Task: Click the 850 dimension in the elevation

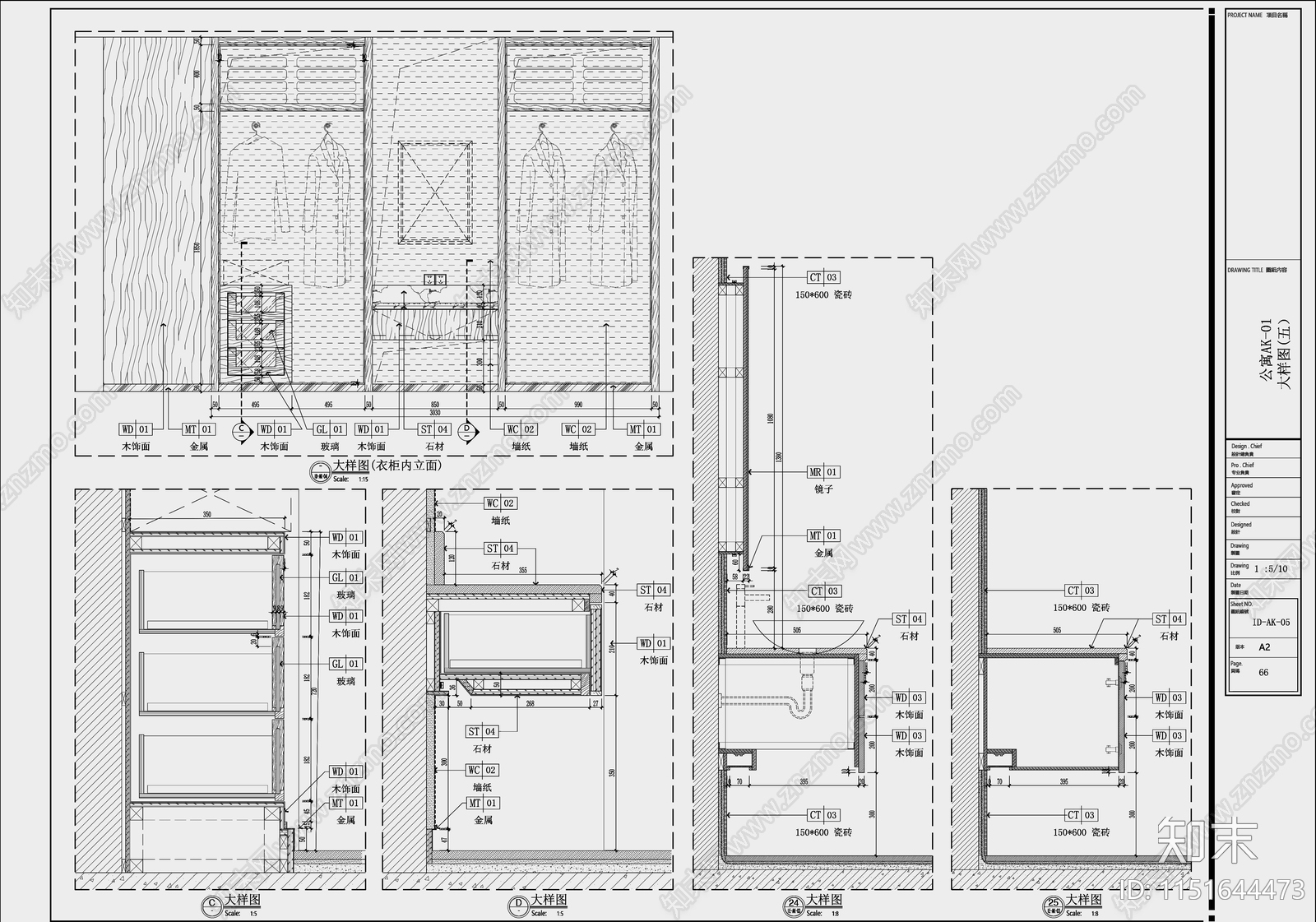Action: 436,405
